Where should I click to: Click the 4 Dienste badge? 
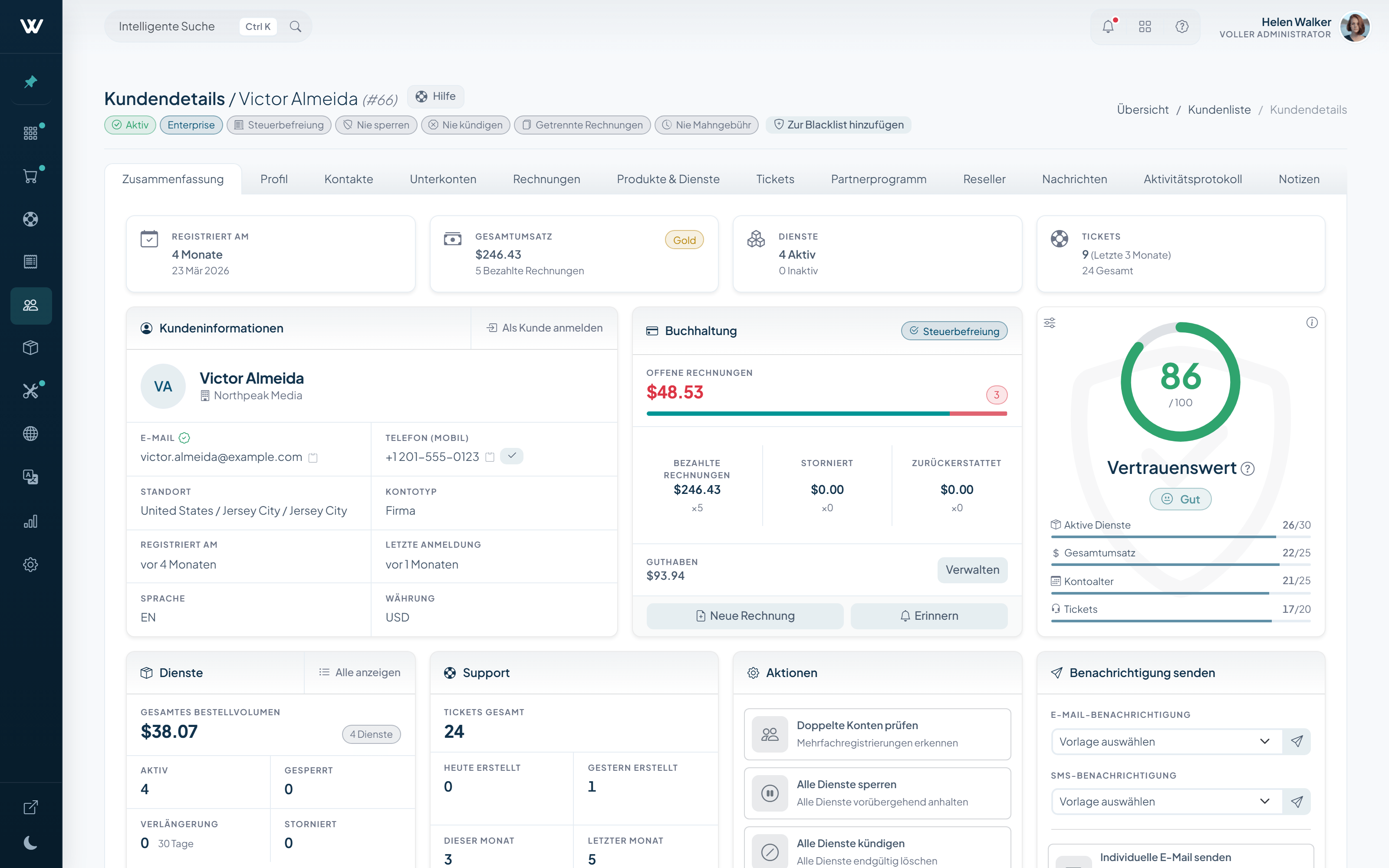point(372,734)
